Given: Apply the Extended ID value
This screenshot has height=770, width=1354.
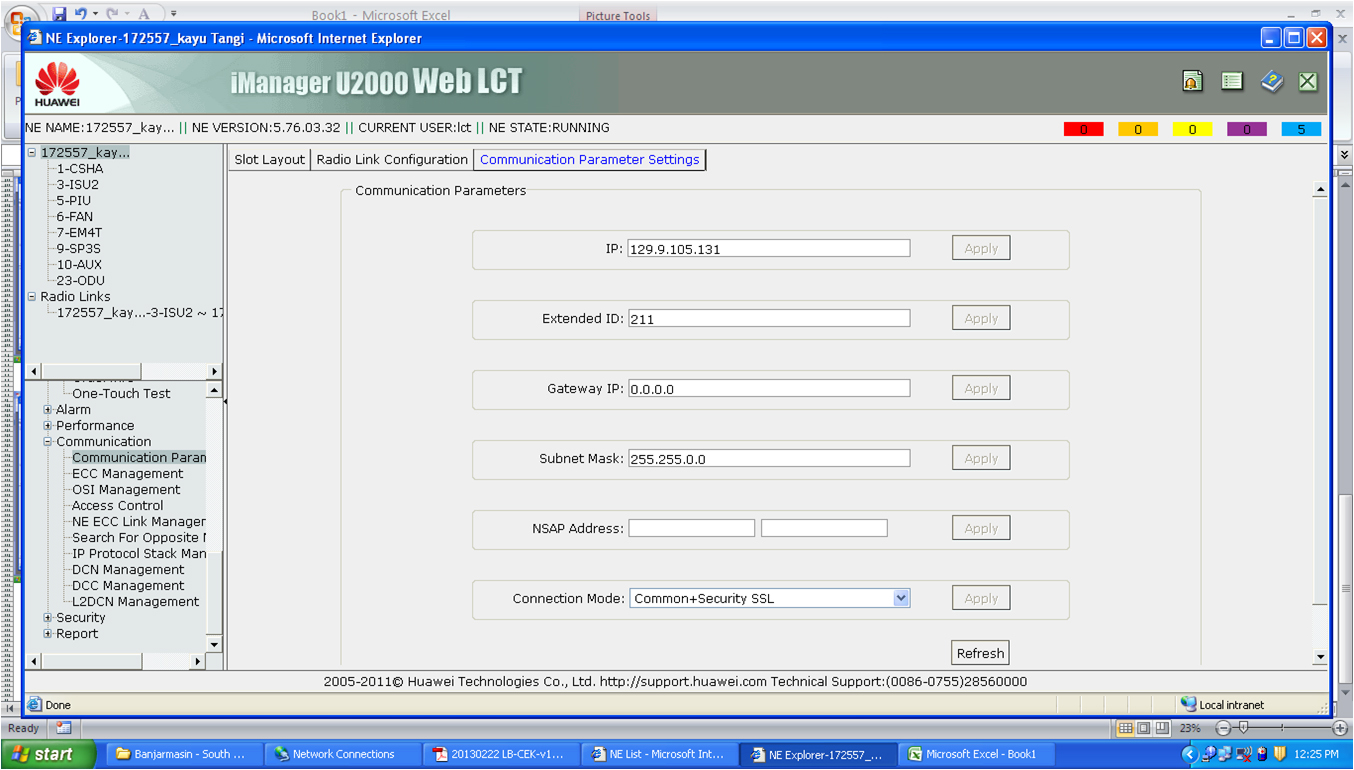Looking at the screenshot, I should pos(980,317).
